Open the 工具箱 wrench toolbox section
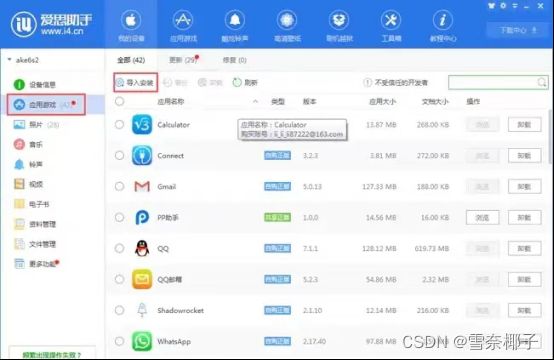 (x=391, y=25)
